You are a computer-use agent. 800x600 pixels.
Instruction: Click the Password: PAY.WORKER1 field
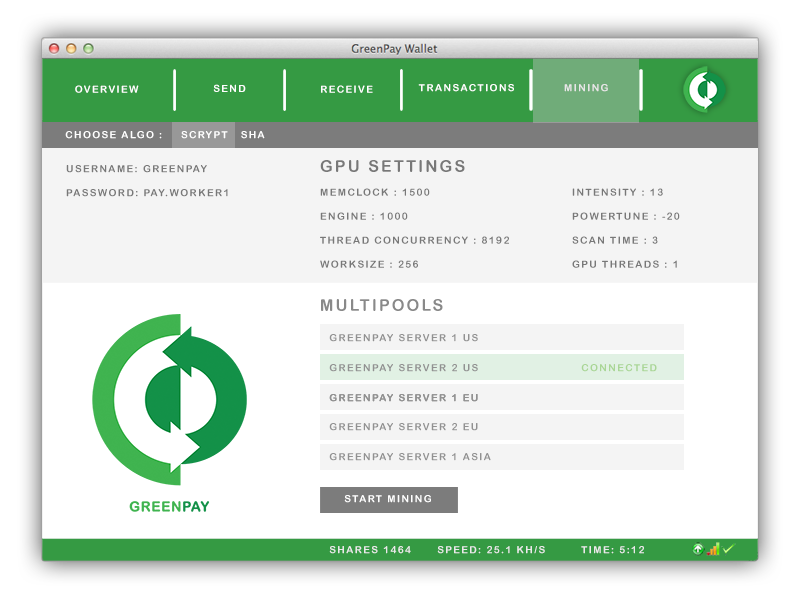(147, 192)
